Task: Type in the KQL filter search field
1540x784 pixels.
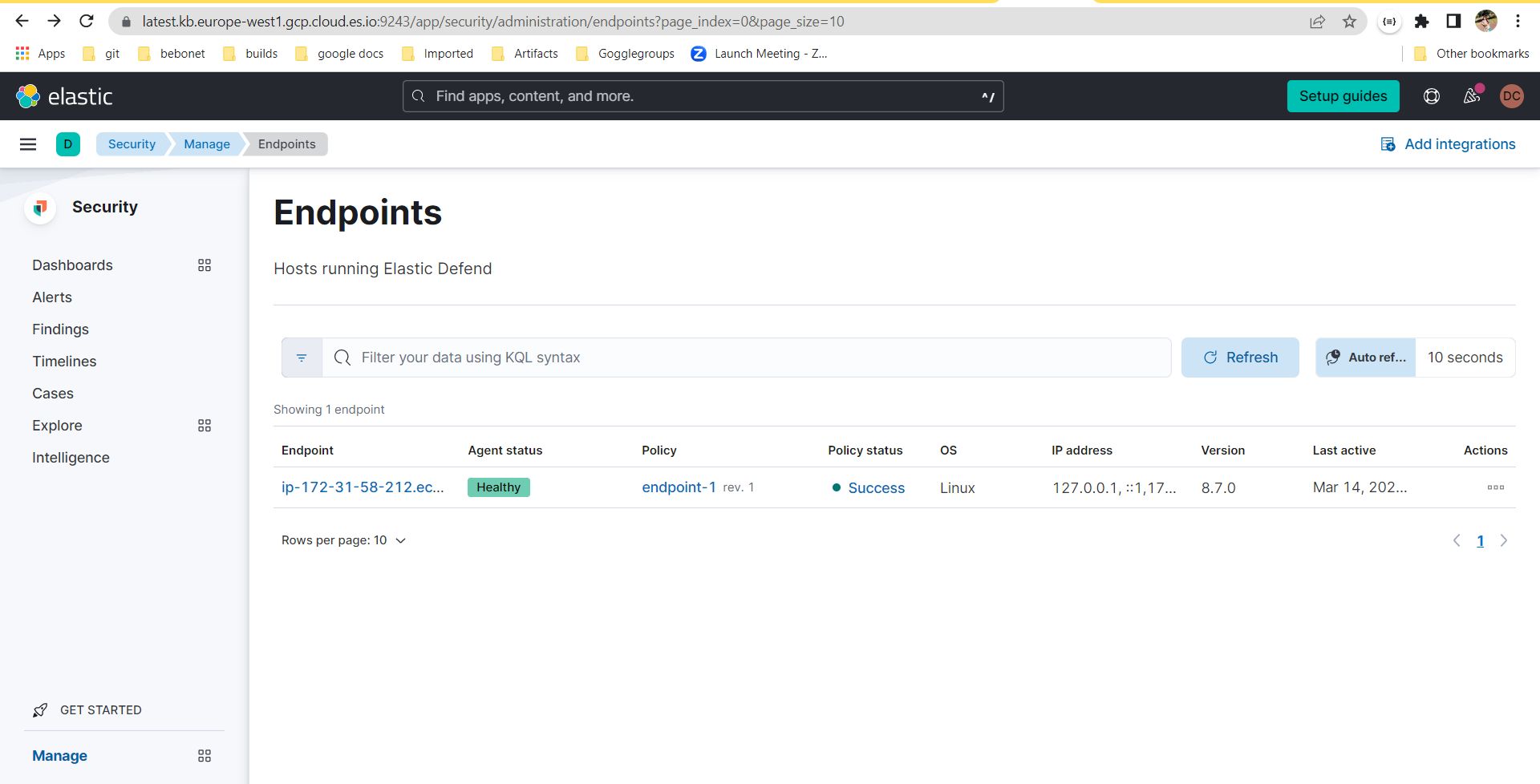Action: pos(722,358)
